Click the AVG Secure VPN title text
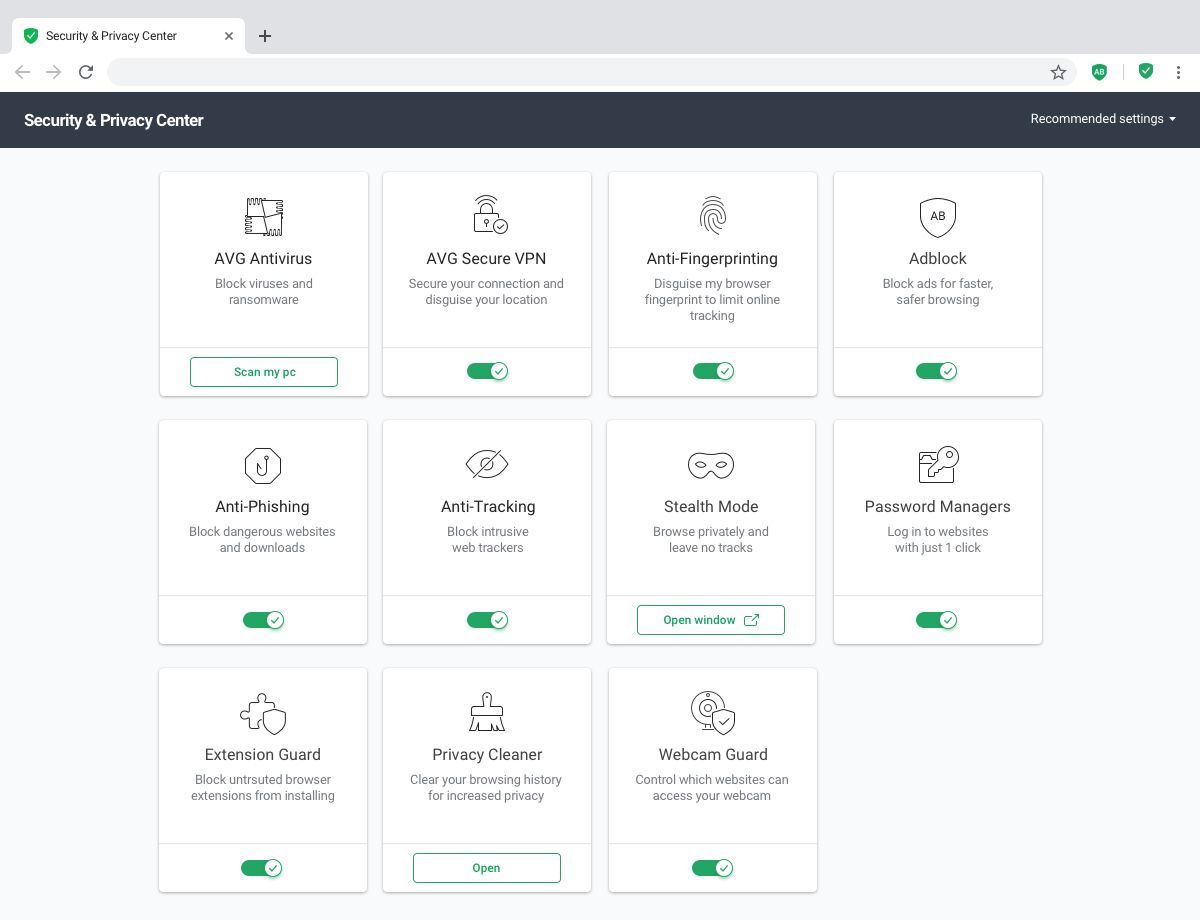1200x920 pixels. point(486,259)
